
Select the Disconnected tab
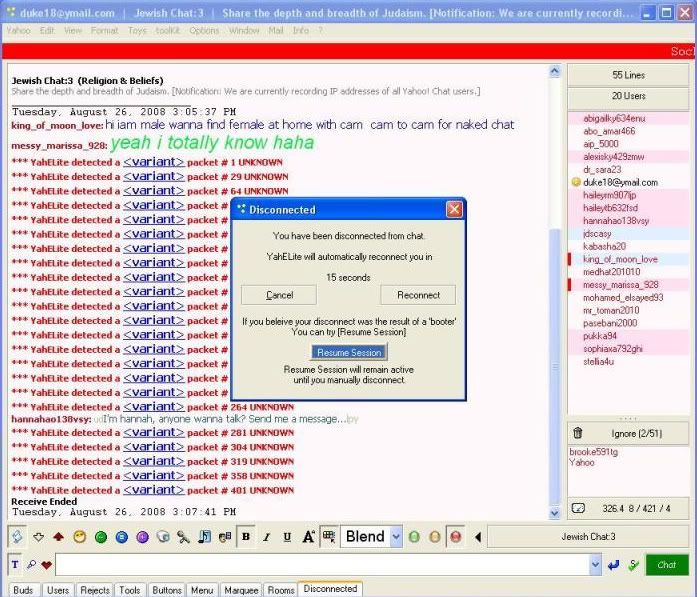pyautogui.click(x=330, y=588)
